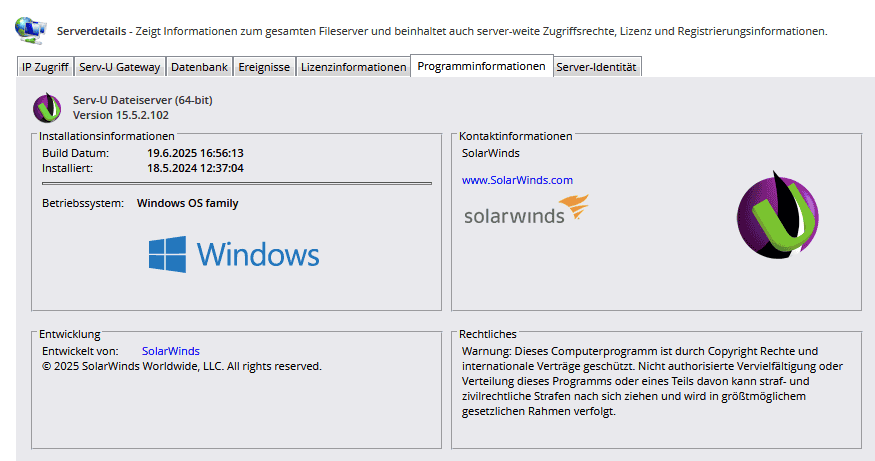
Task: Go to the Lizenzinformationen tab
Action: pos(353,67)
